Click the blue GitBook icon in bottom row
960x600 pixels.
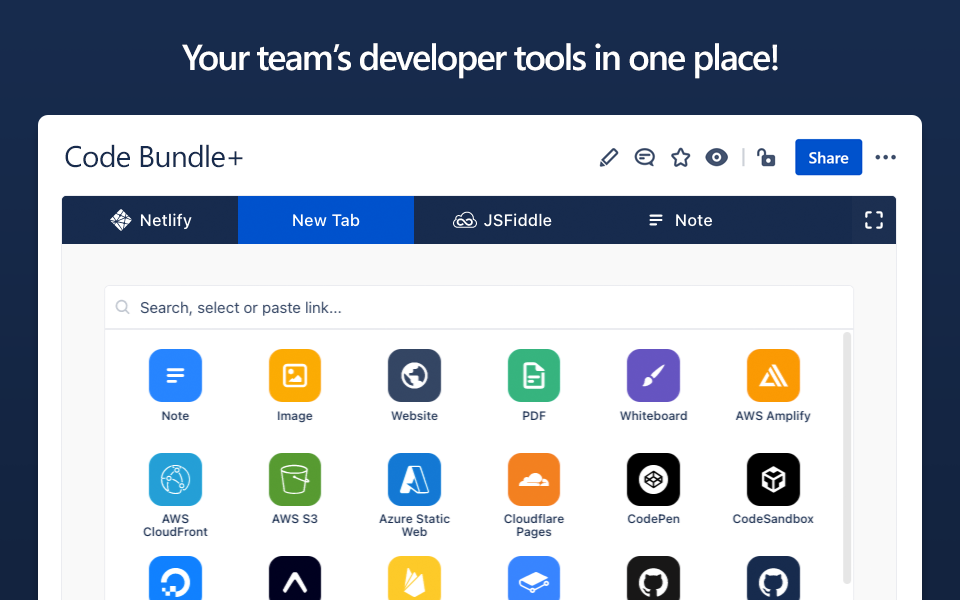(534, 578)
